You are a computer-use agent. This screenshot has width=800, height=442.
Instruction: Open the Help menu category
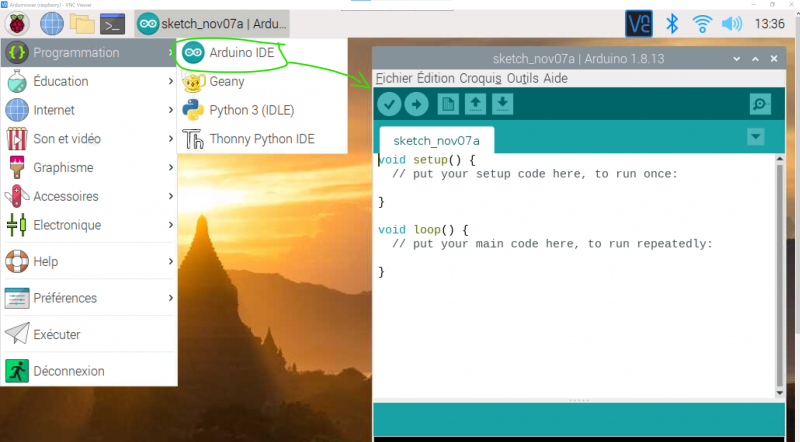click(89, 261)
